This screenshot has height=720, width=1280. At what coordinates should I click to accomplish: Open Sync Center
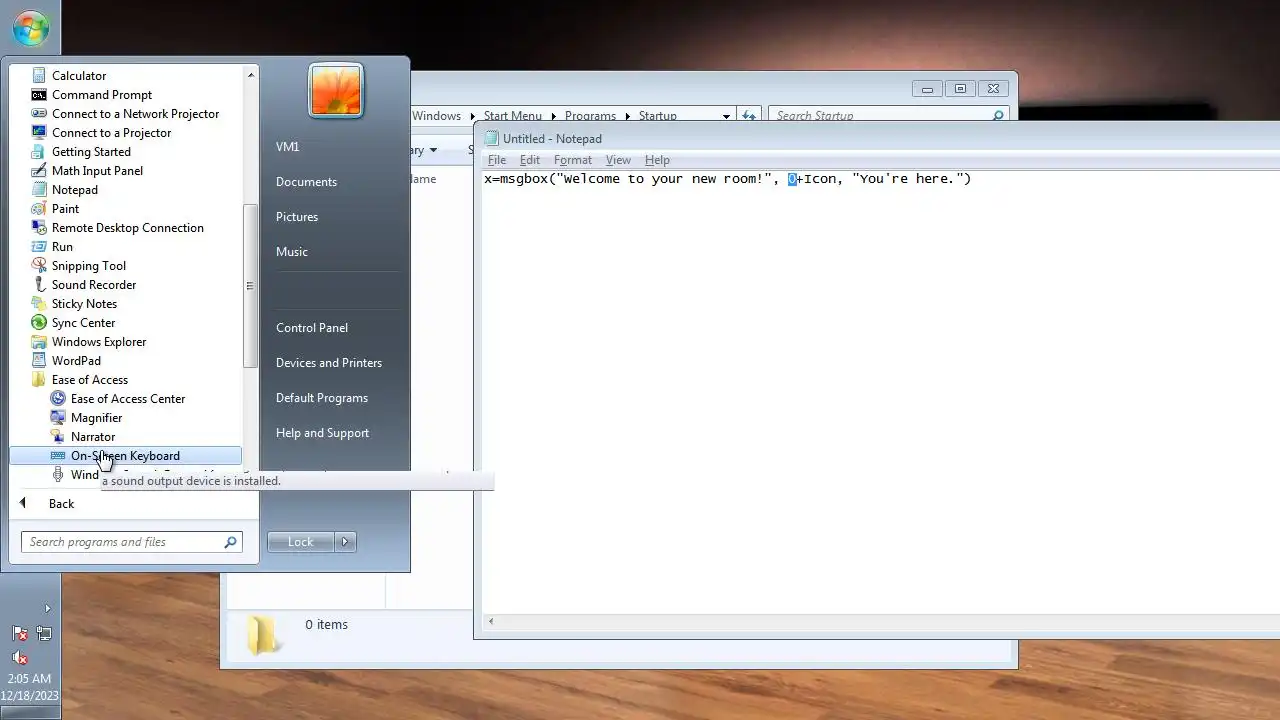pos(83,323)
